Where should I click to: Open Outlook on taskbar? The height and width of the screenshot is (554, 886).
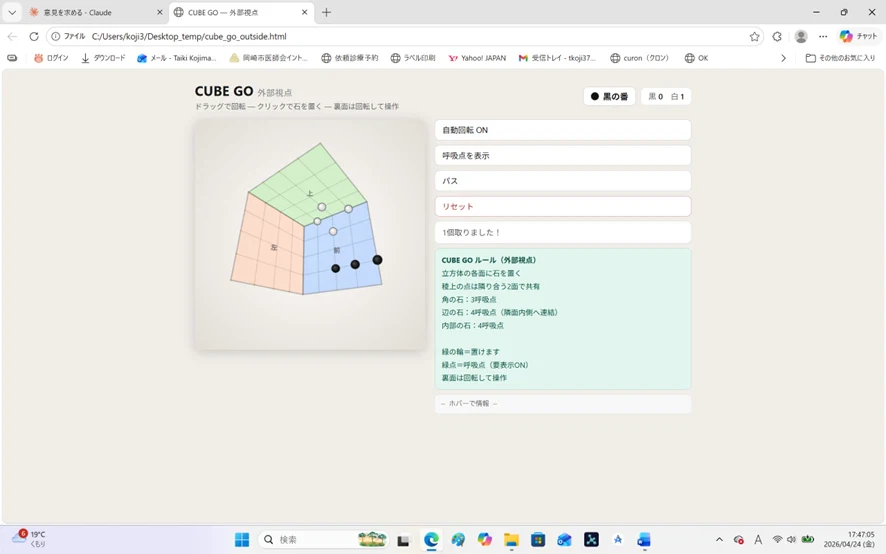pos(564,540)
